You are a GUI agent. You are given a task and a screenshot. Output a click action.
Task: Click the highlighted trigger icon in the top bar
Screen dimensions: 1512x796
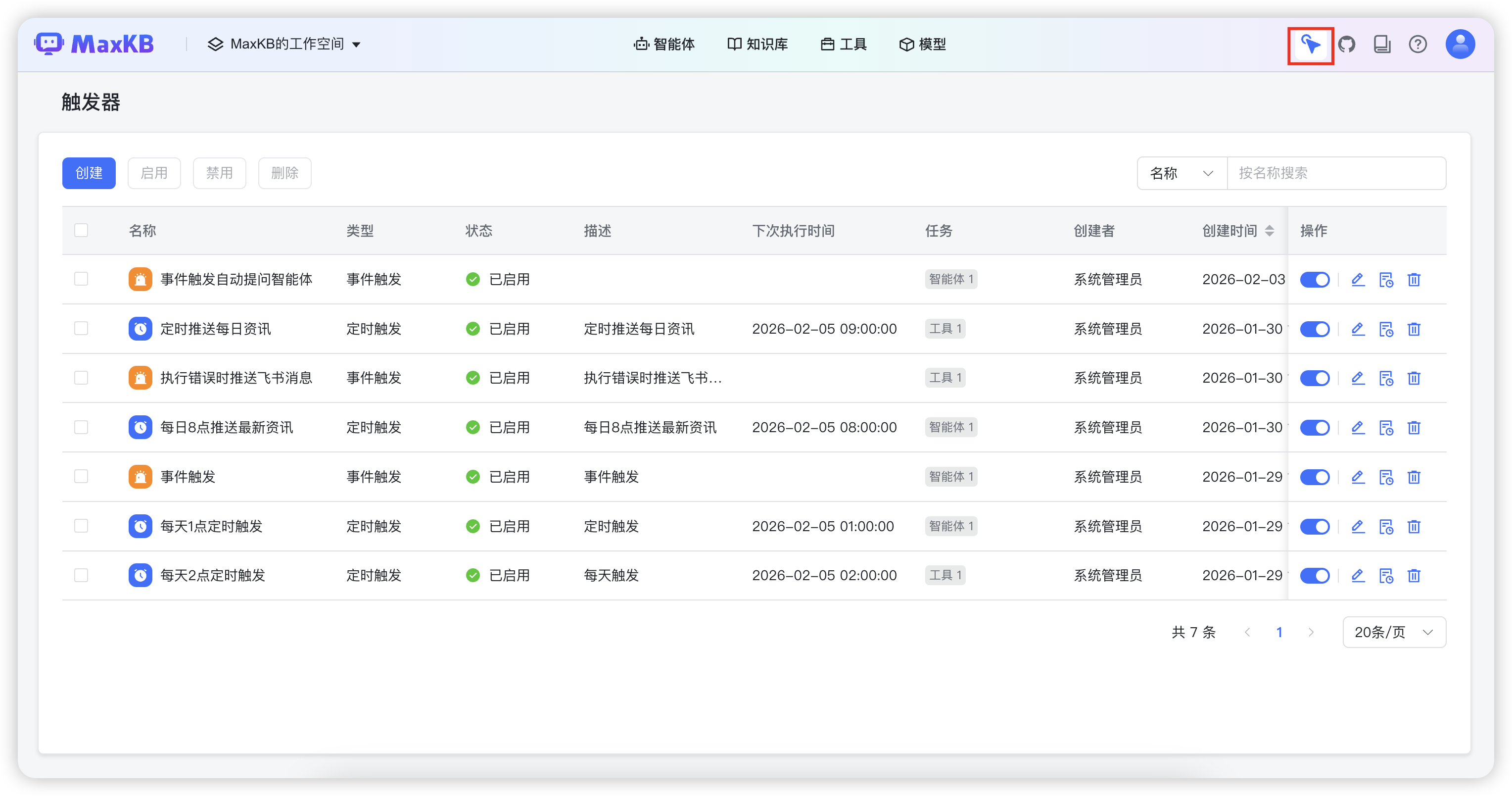pos(1311,44)
